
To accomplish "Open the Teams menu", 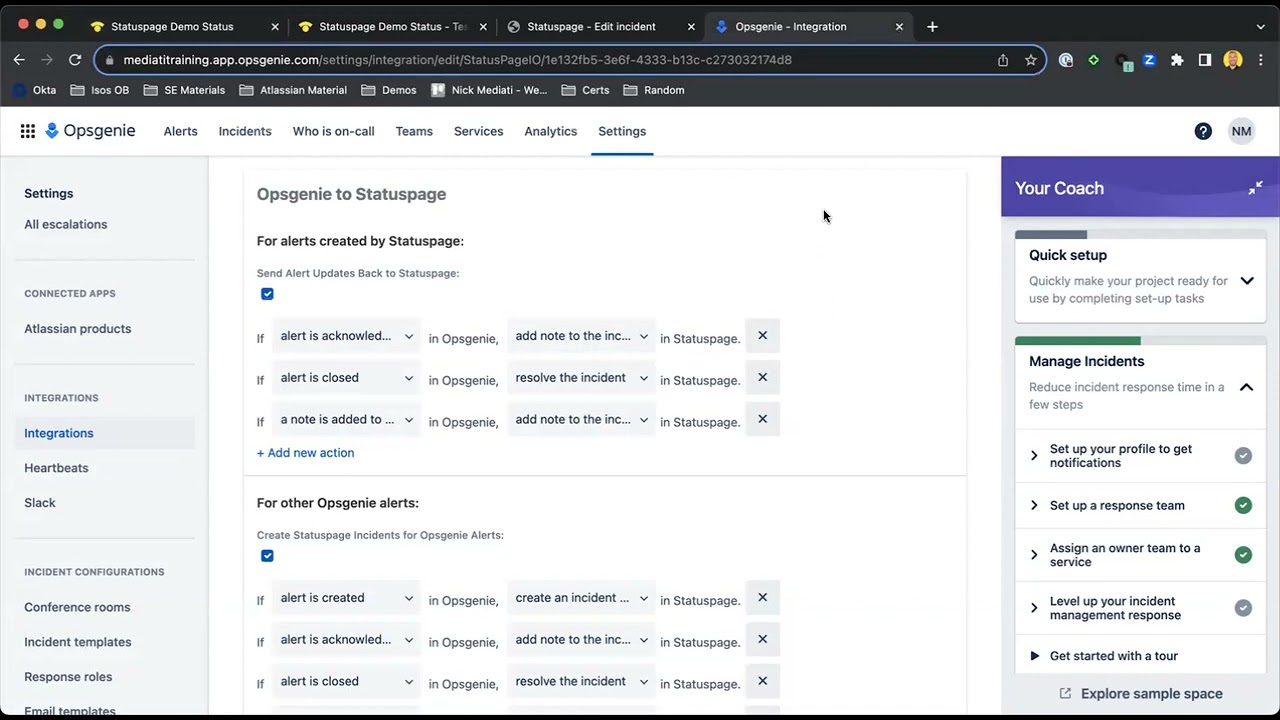I will coord(414,131).
